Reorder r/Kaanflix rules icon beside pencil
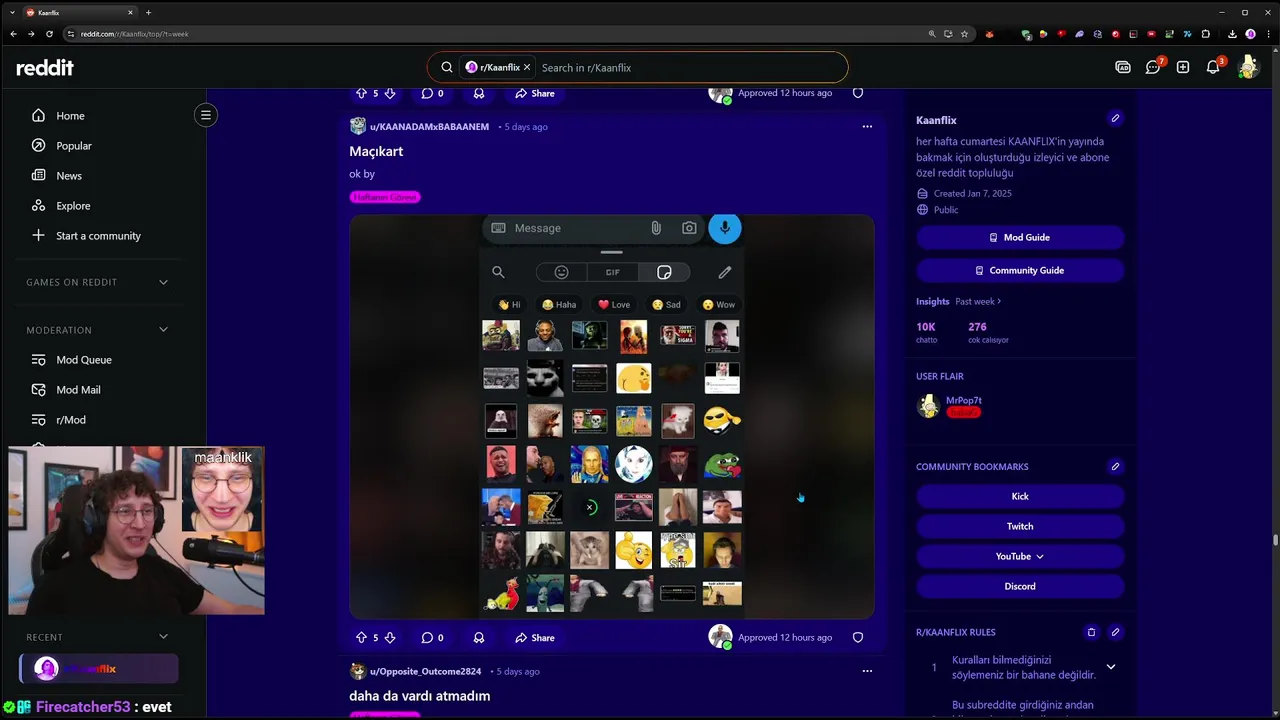Viewport: 1280px width, 720px height. pos(1091,632)
